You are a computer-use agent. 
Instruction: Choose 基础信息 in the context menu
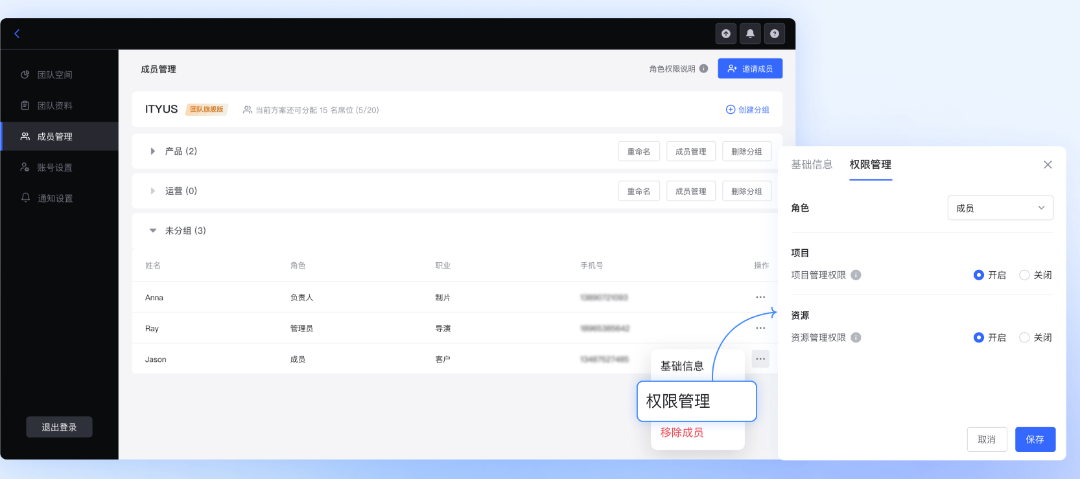682,366
